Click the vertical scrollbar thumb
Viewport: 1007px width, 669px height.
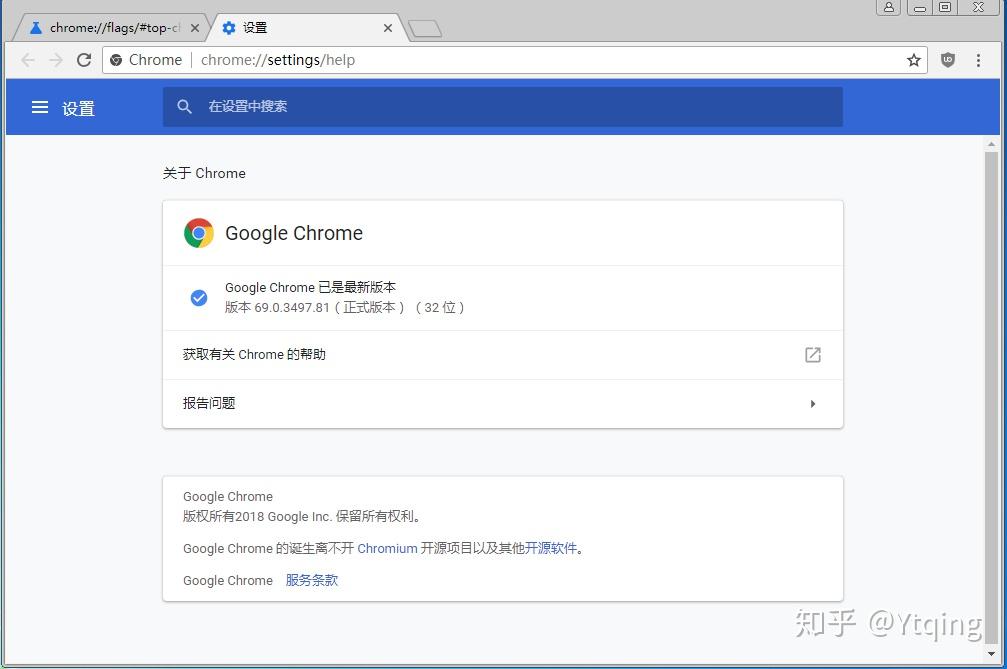pos(992,396)
